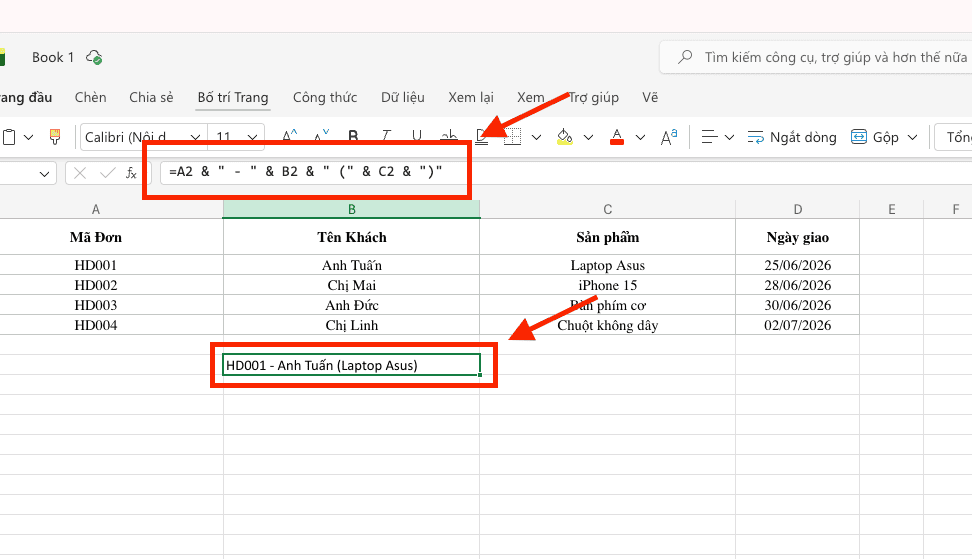Select column C header
This screenshot has height=559, width=972.
coord(608,209)
